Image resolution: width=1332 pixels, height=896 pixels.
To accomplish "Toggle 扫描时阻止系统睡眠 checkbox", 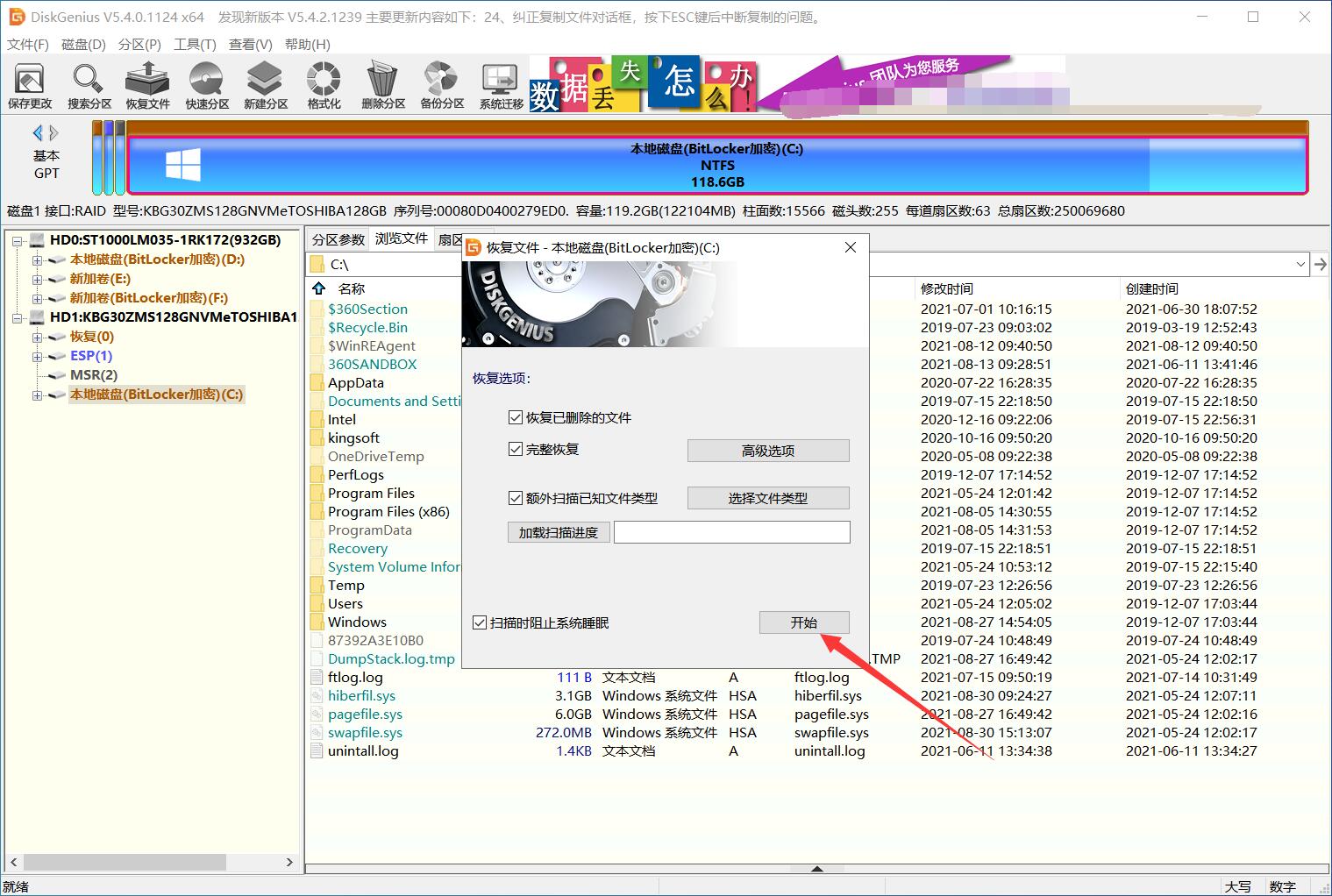I will pyautogui.click(x=480, y=623).
